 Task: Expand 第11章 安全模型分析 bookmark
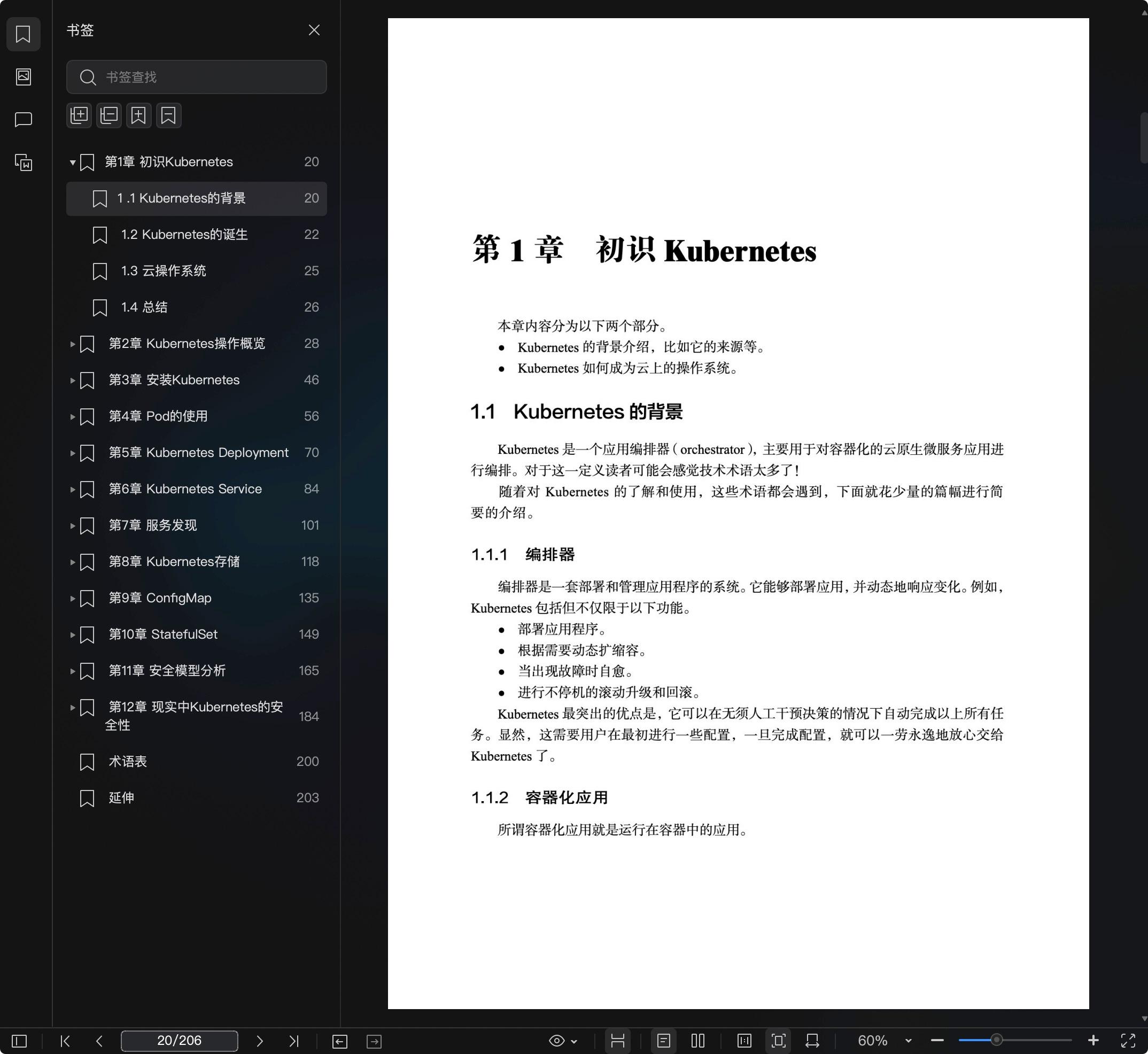73,671
